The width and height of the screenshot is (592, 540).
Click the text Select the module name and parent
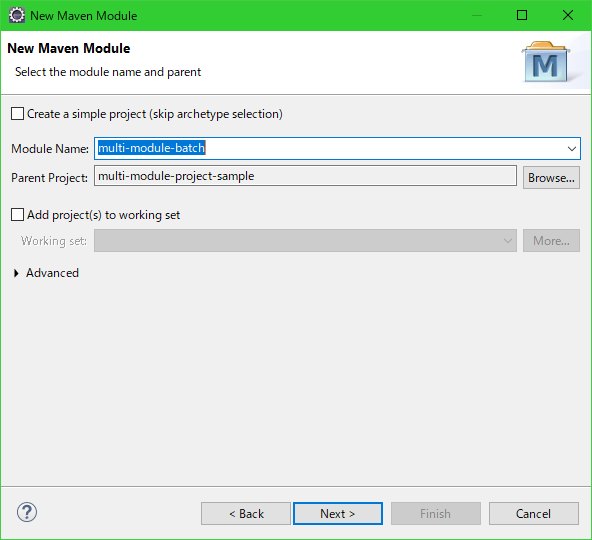point(108,72)
